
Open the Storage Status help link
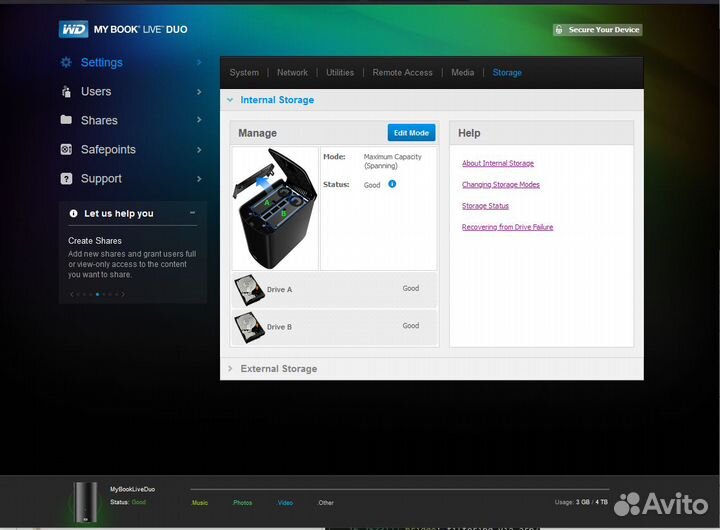(485, 206)
